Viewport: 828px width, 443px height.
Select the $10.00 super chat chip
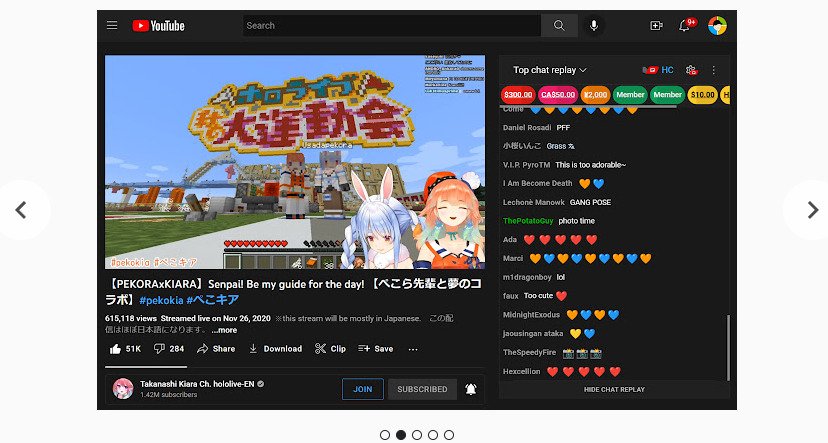pos(702,95)
